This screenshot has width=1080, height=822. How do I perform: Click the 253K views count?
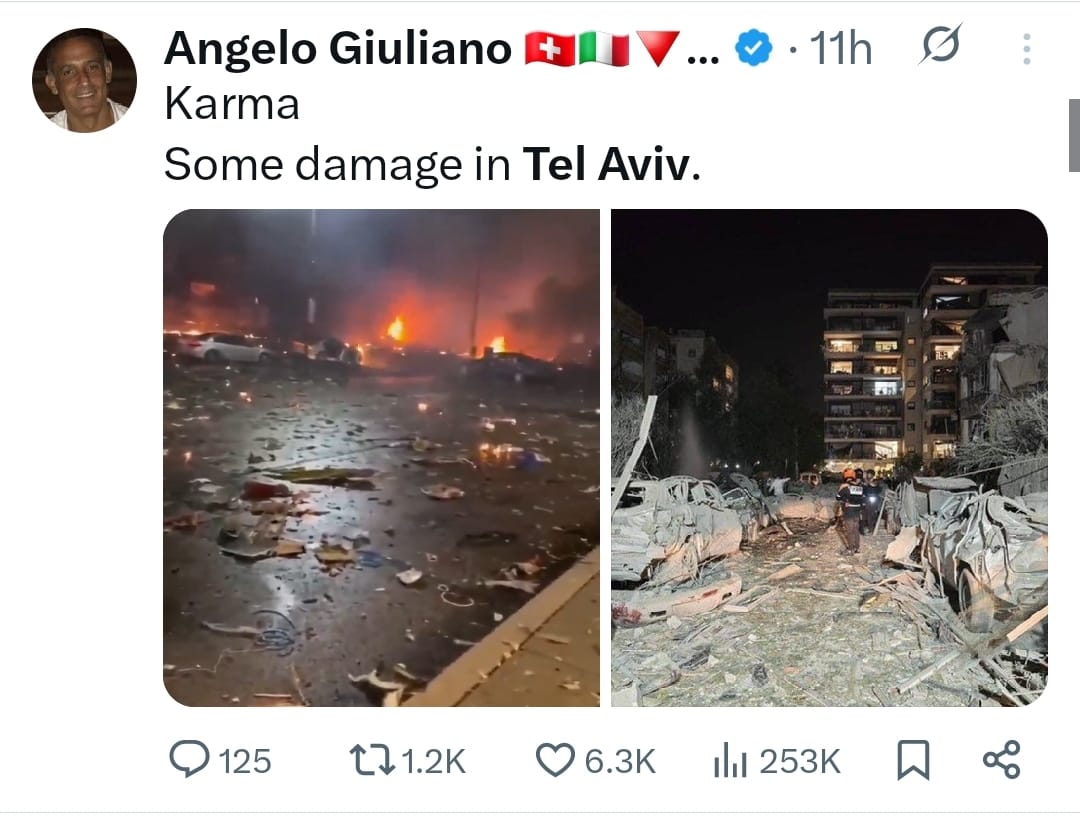pyautogui.click(x=800, y=761)
